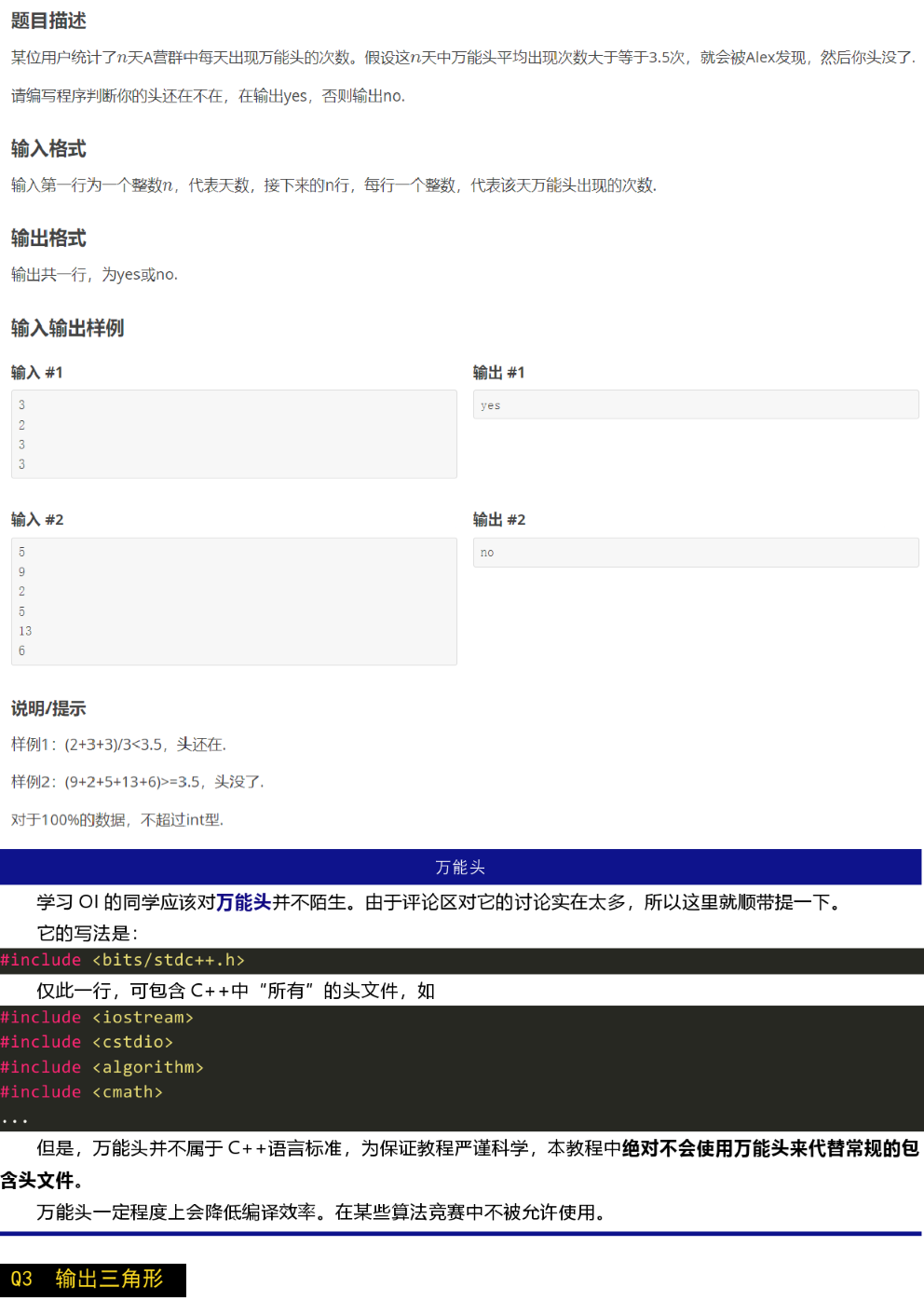The height and width of the screenshot is (1301, 924).
Task: Click the 输入格式 heading
Action: coord(48,149)
